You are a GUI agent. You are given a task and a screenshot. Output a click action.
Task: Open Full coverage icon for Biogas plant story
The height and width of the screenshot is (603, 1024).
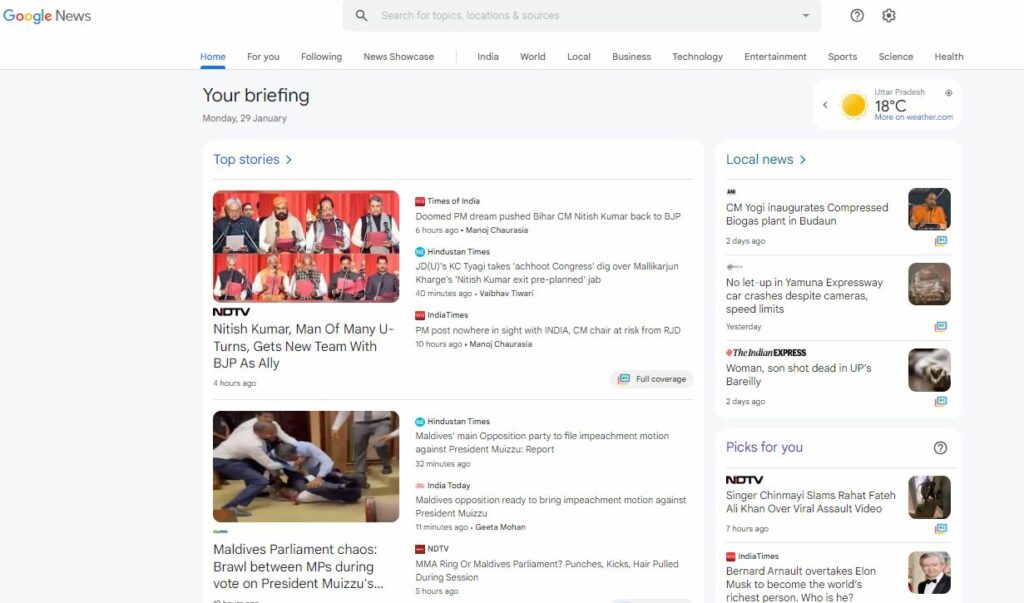coord(940,241)
